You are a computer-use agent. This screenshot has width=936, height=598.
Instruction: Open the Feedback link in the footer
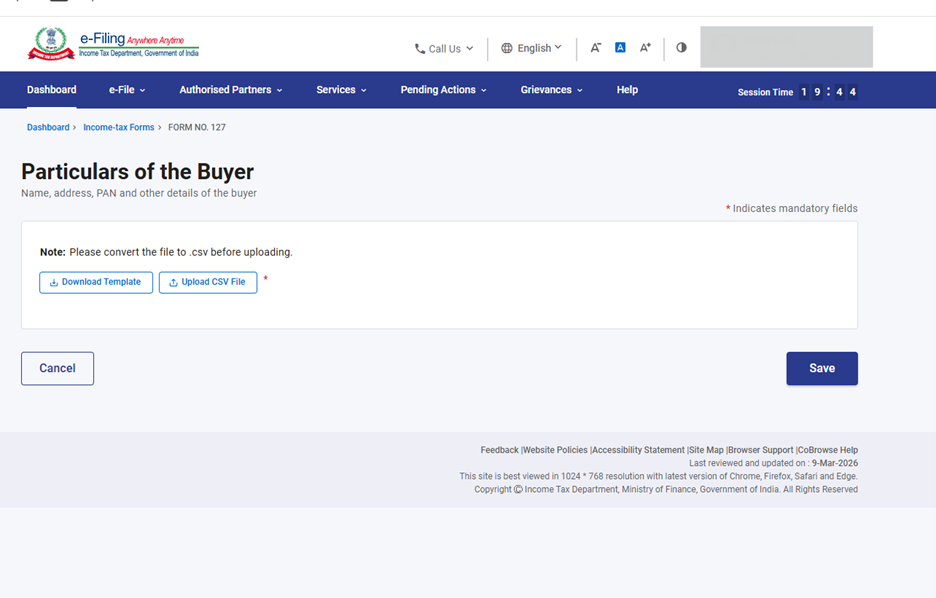(499, 449)
